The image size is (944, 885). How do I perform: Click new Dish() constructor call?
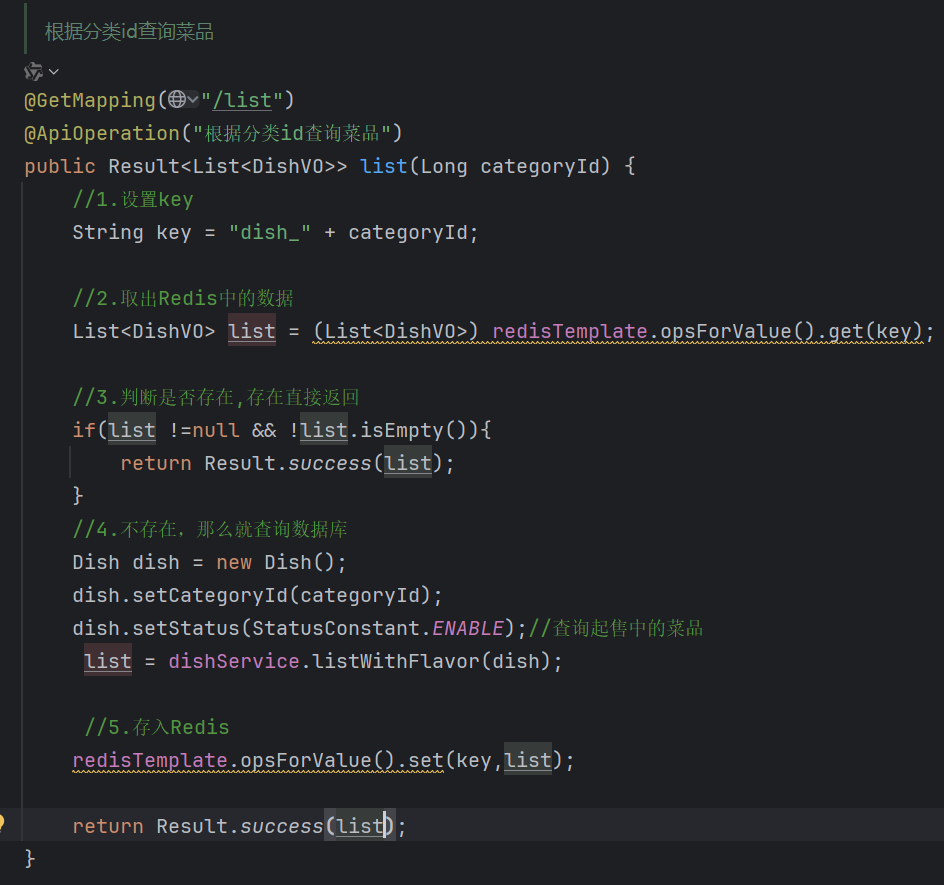[275, 562]
